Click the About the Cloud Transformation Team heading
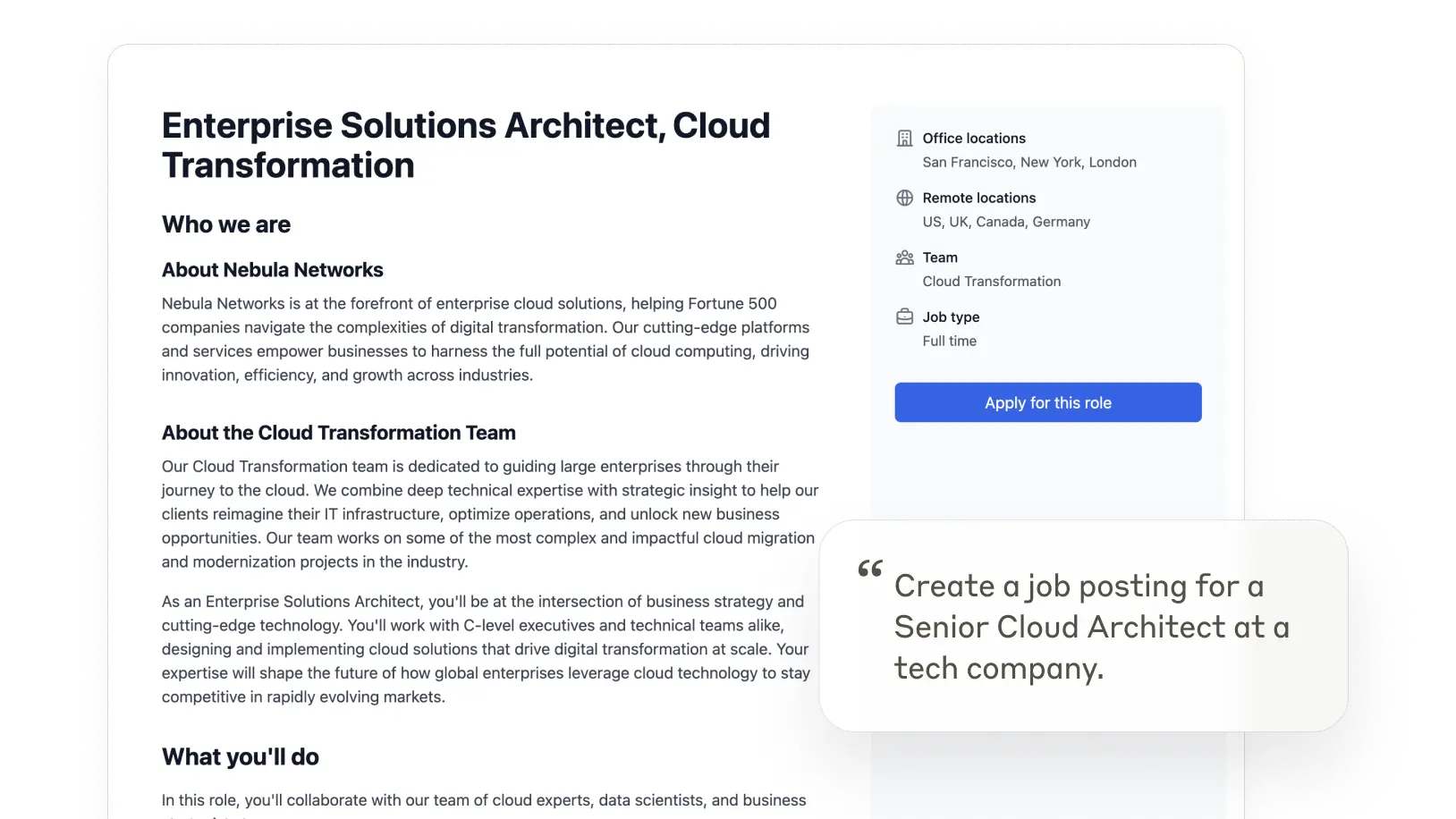The image size is (1456, 819). pos(339,433)
